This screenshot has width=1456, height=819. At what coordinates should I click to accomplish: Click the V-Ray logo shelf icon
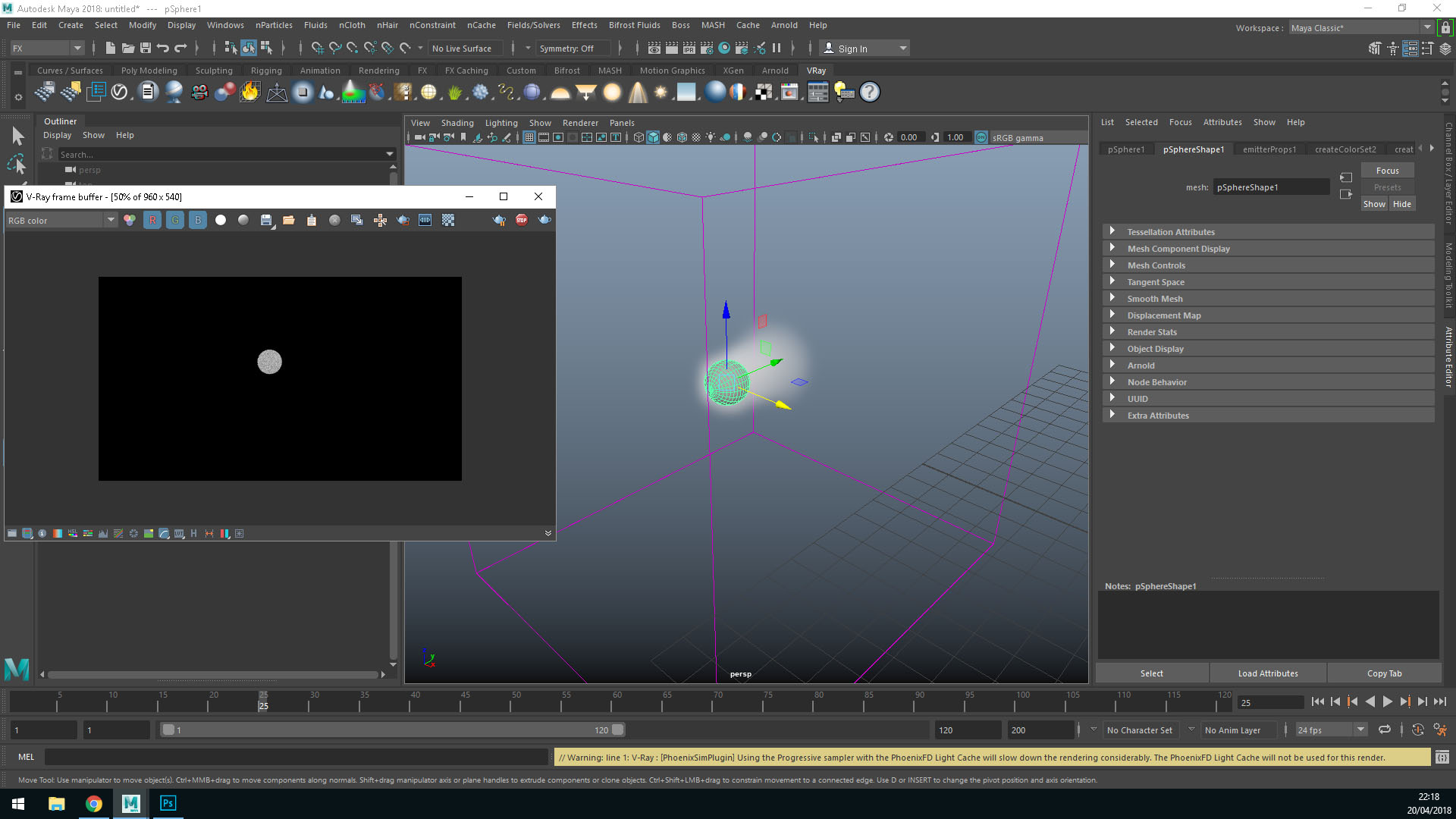coord(119,93)
